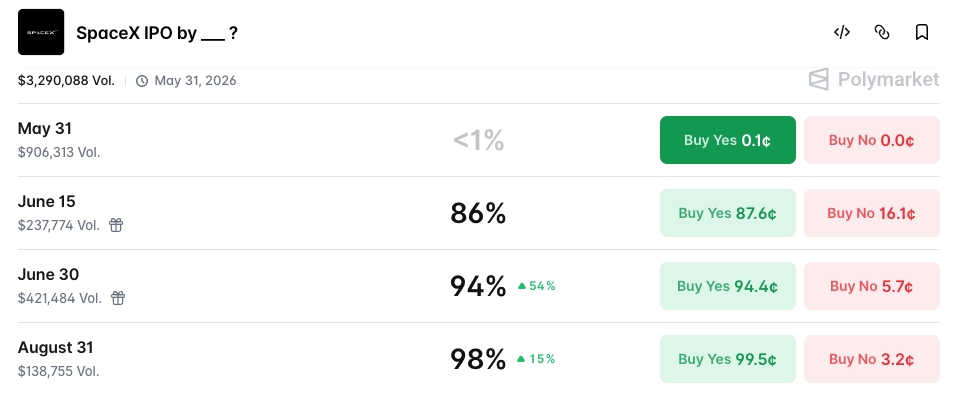Buy No at 0.0¢ for May 31
This screenshot has height=393, width=954.
click(x=872, y=140)
